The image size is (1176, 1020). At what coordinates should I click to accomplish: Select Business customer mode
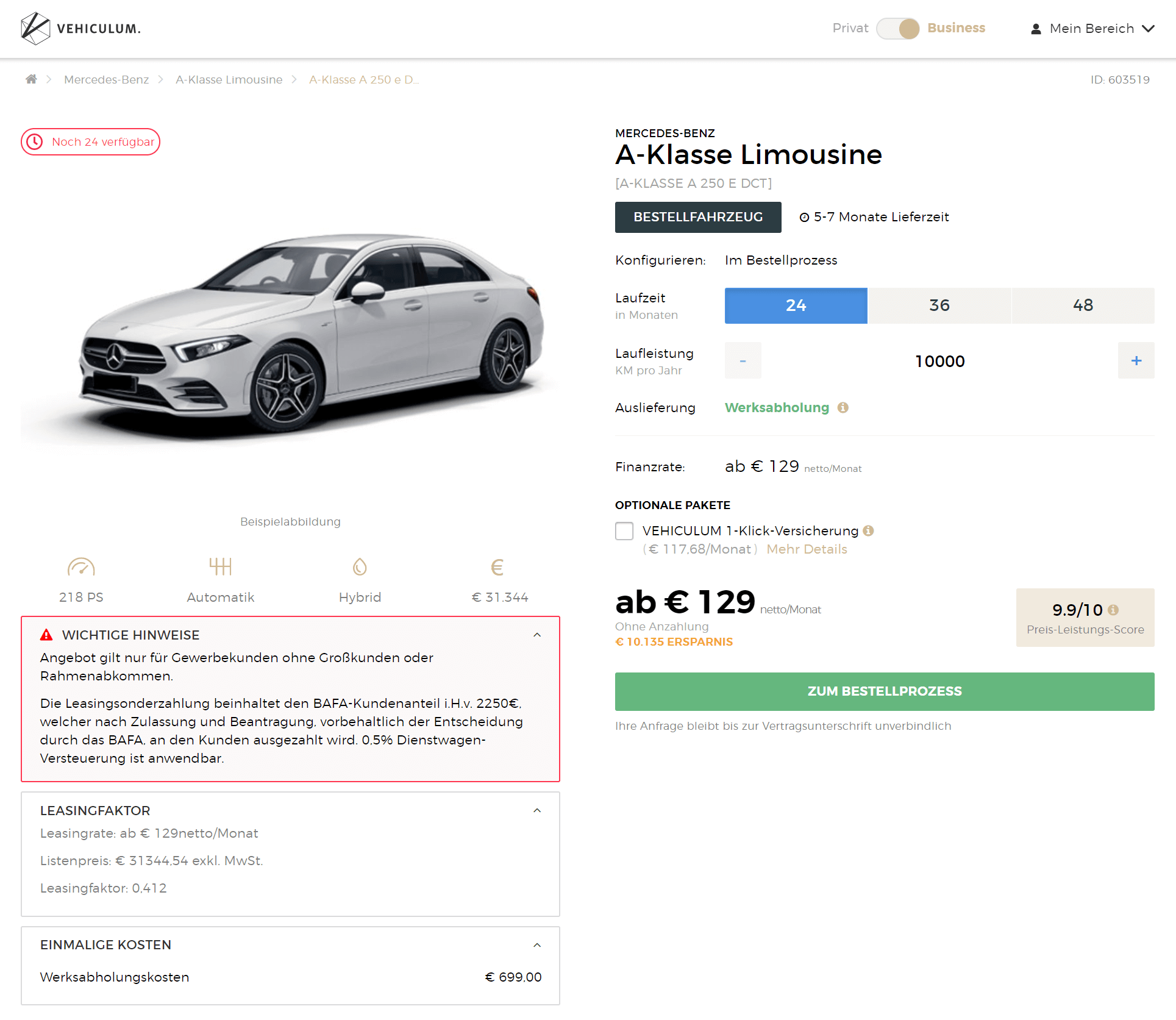pyautogui.click(x=956, y=28)
